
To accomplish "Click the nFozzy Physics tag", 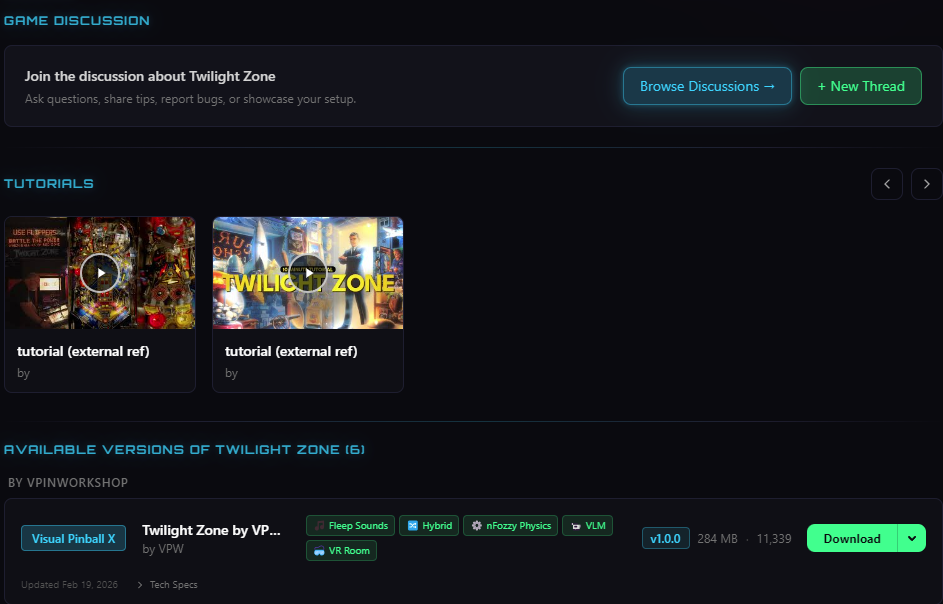I will pos(511,526).
